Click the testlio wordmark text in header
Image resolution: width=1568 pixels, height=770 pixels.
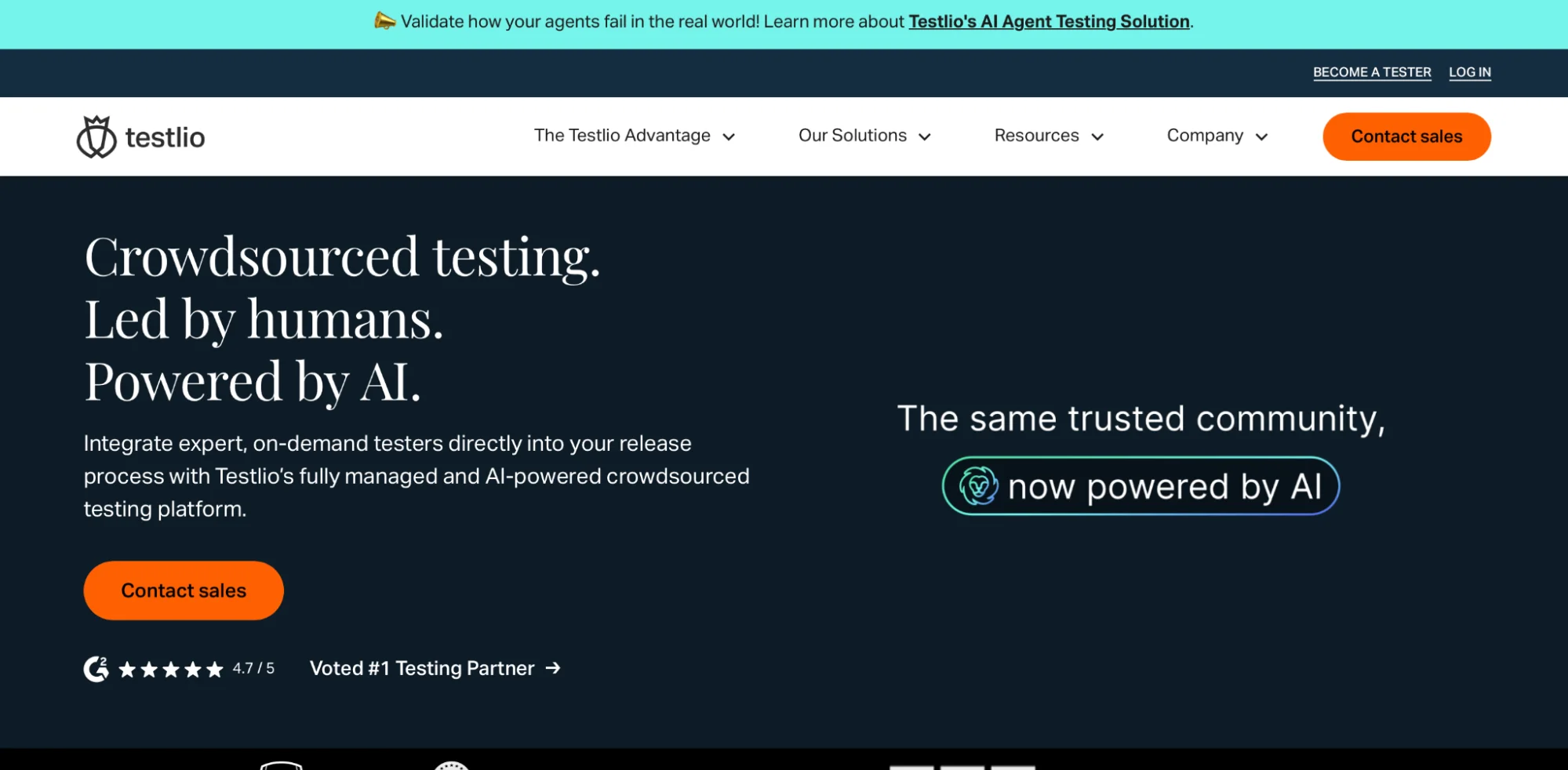pyautogui.click(x=165, y=137)
